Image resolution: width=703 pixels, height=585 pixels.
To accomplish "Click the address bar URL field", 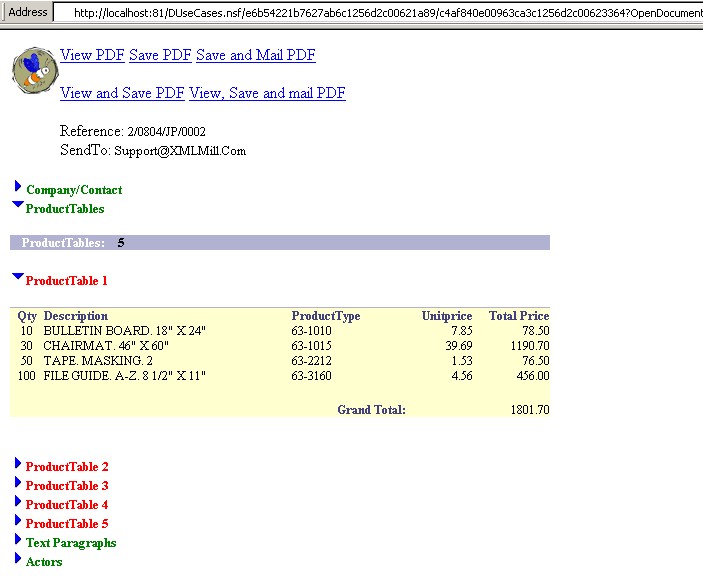I will tap(378, 13).
